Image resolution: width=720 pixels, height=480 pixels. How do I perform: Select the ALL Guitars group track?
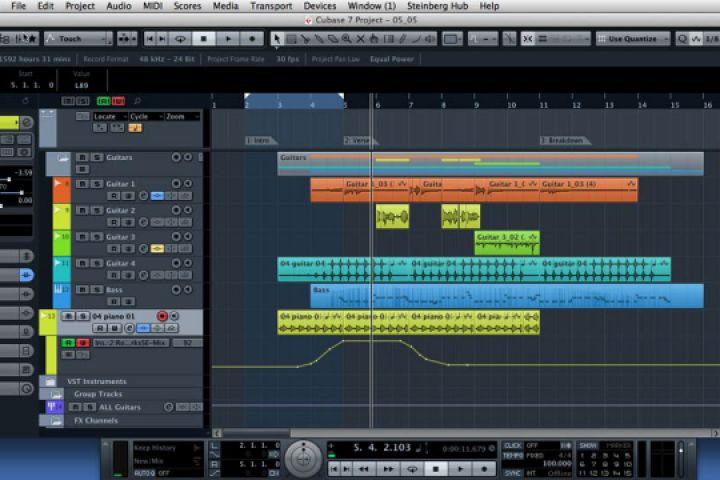point(124,407)
